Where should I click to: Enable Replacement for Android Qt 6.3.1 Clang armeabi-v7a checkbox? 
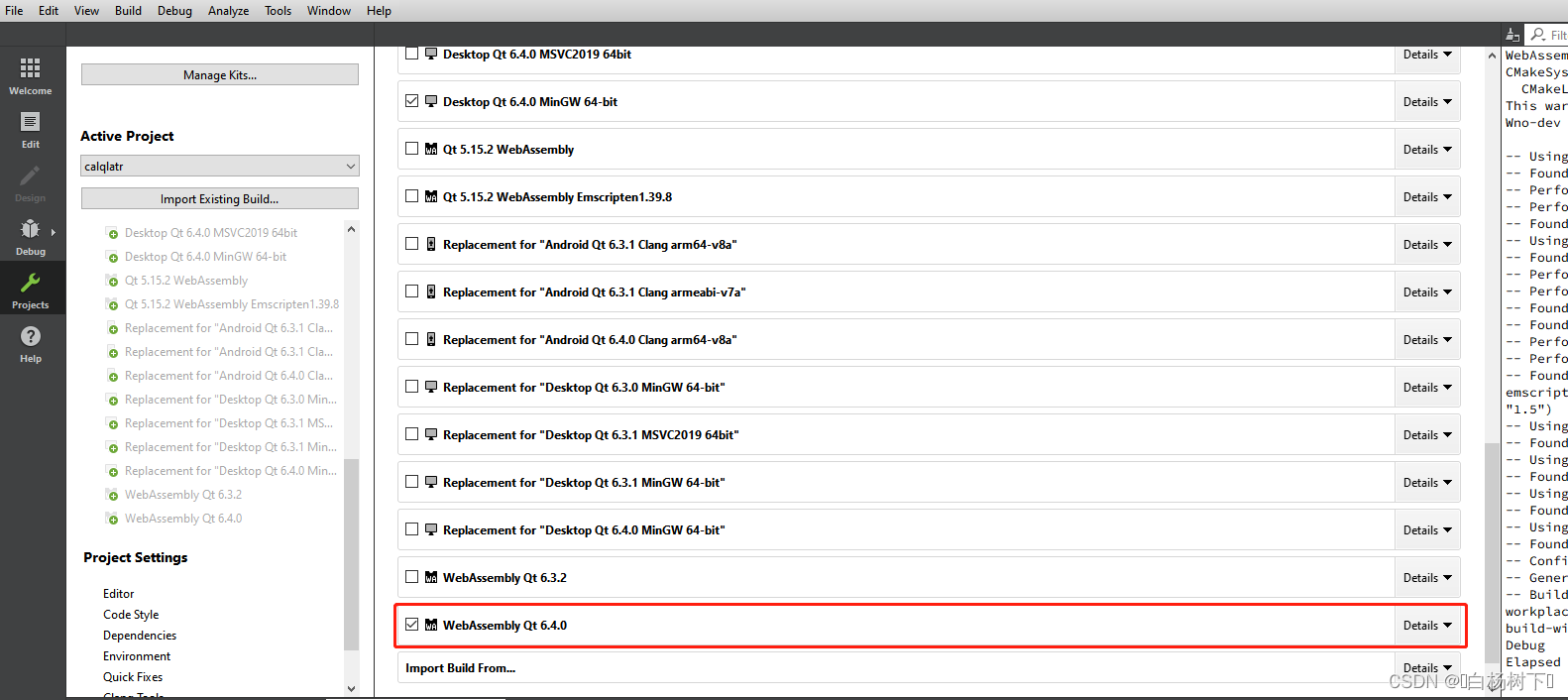[x=412, y=292]
